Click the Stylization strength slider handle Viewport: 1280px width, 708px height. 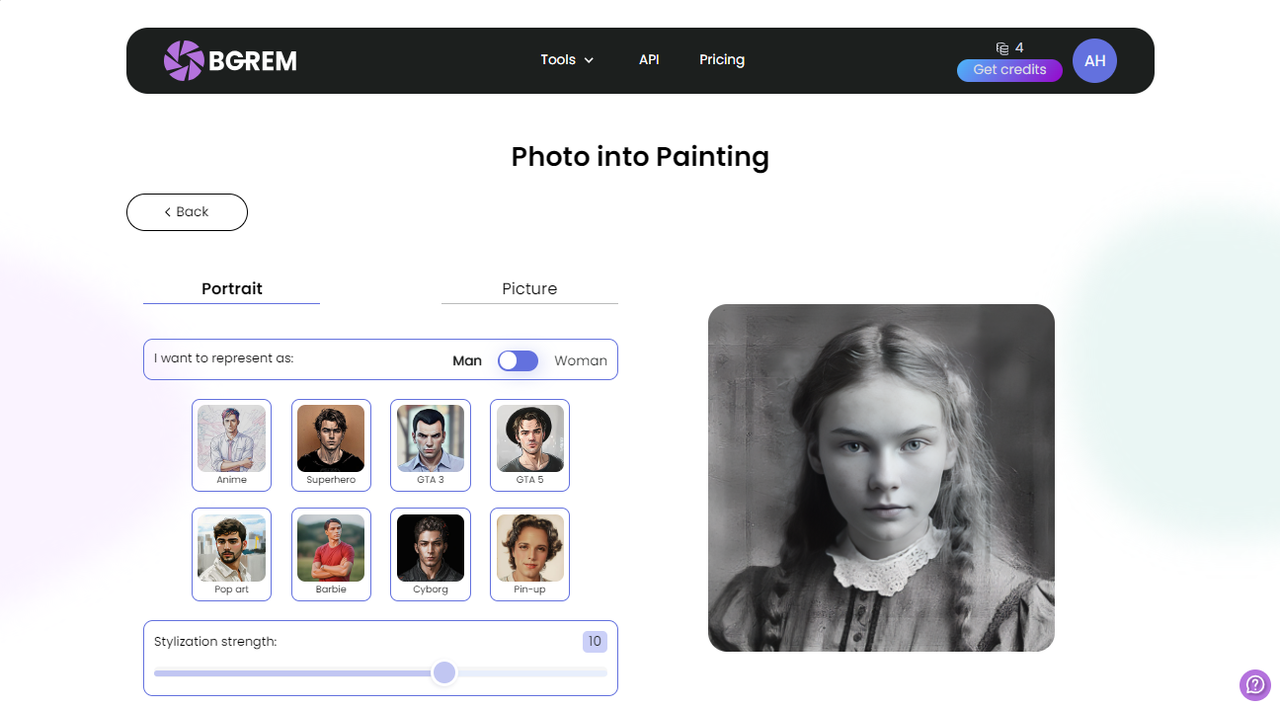click(x=445, y=673)
